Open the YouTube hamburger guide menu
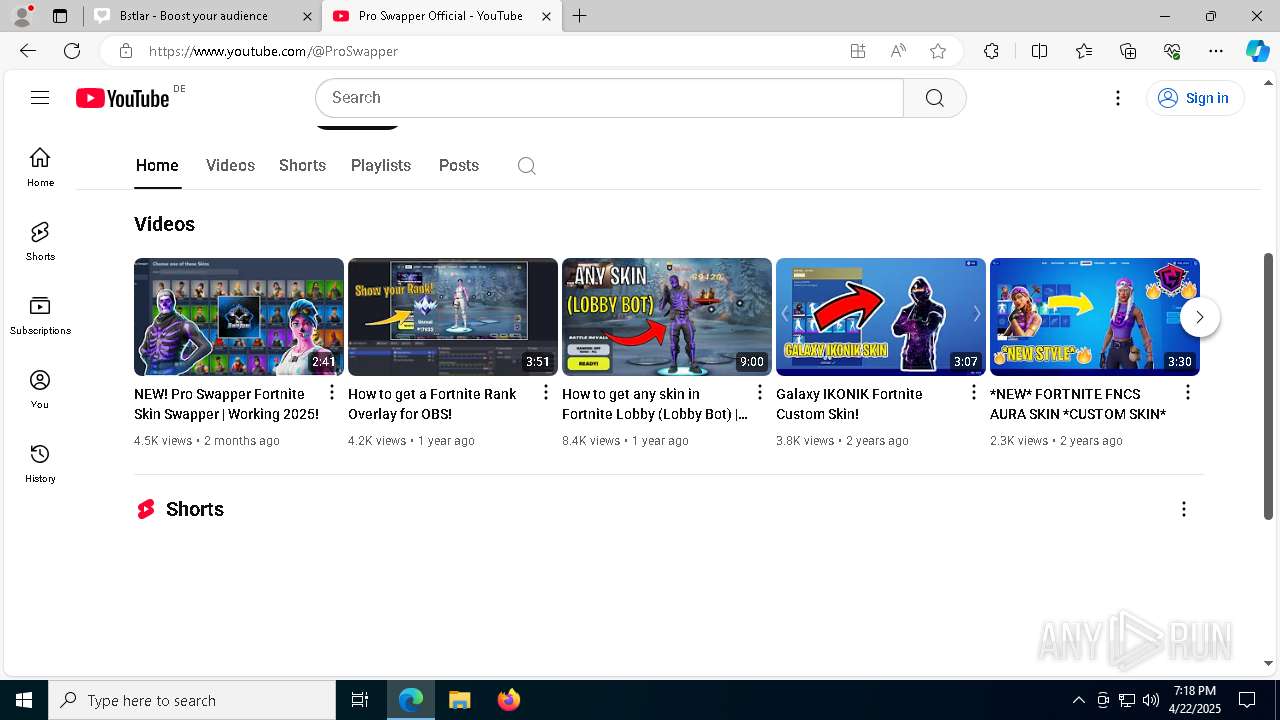Image resolution: width=1280 pixels, height=720 pixels. (40, 97)
